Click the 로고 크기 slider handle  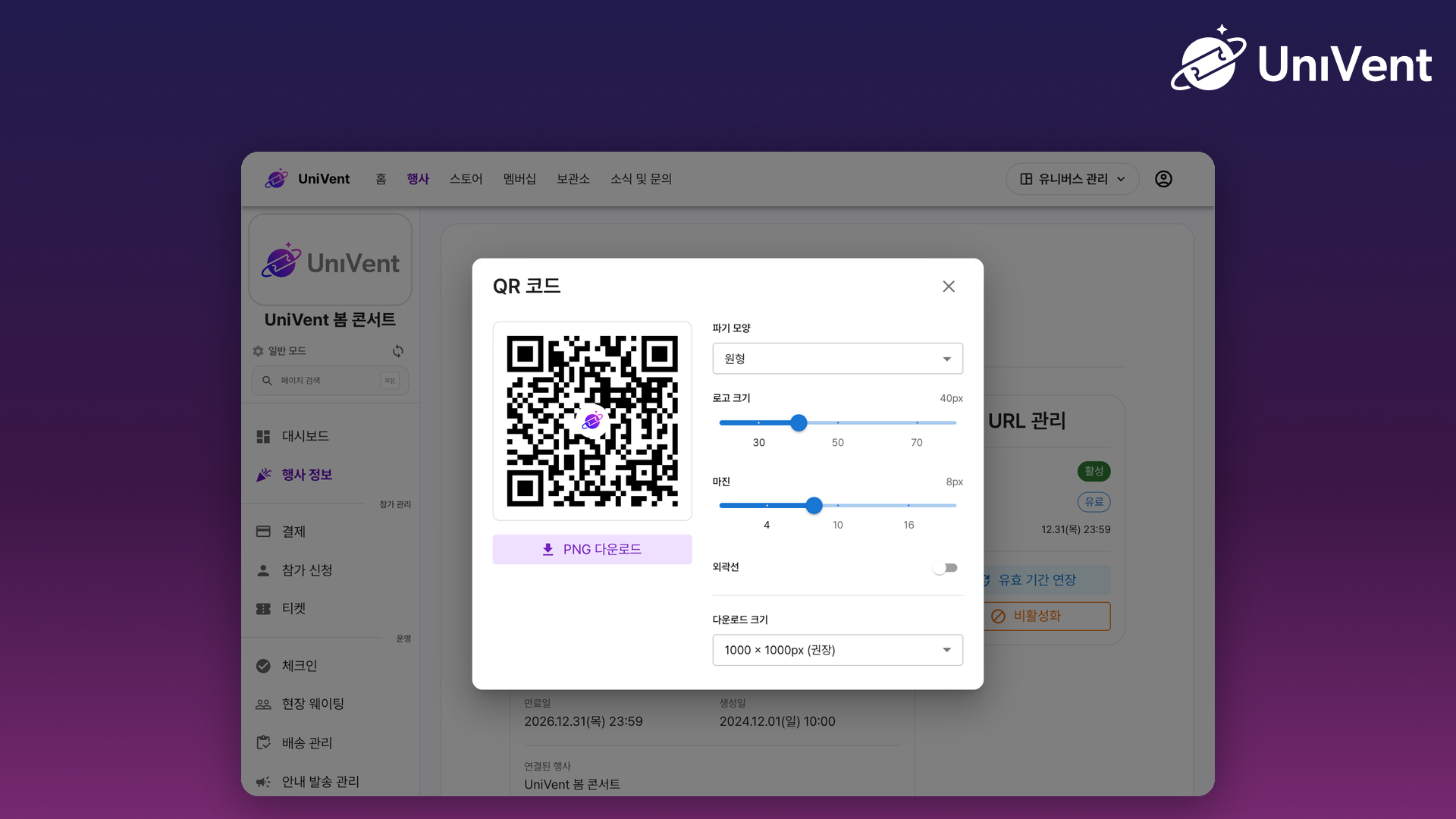(x=799, y=423)
